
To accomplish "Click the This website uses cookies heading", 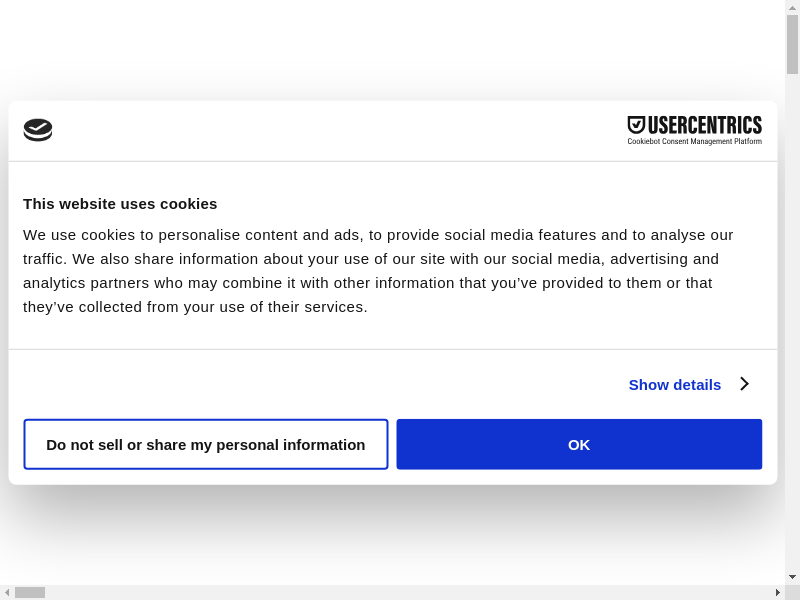I will (x=120, y=204).
